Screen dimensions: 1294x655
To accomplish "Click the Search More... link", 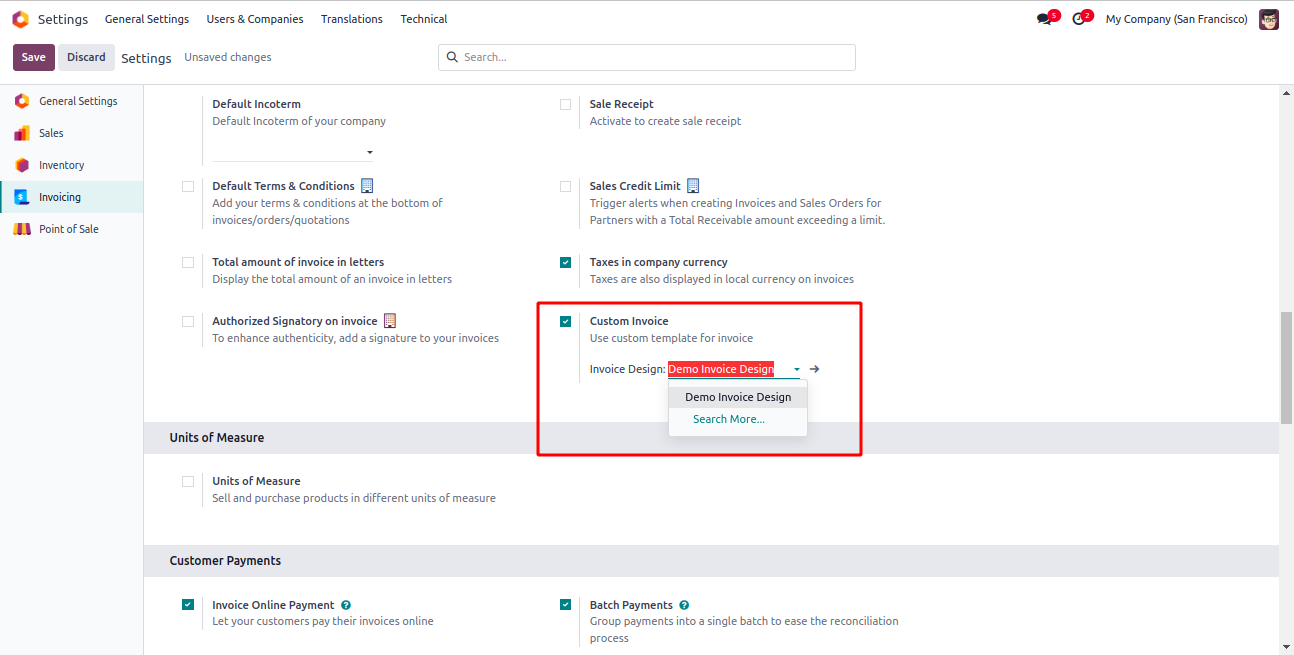I will (x=729, y=419).
